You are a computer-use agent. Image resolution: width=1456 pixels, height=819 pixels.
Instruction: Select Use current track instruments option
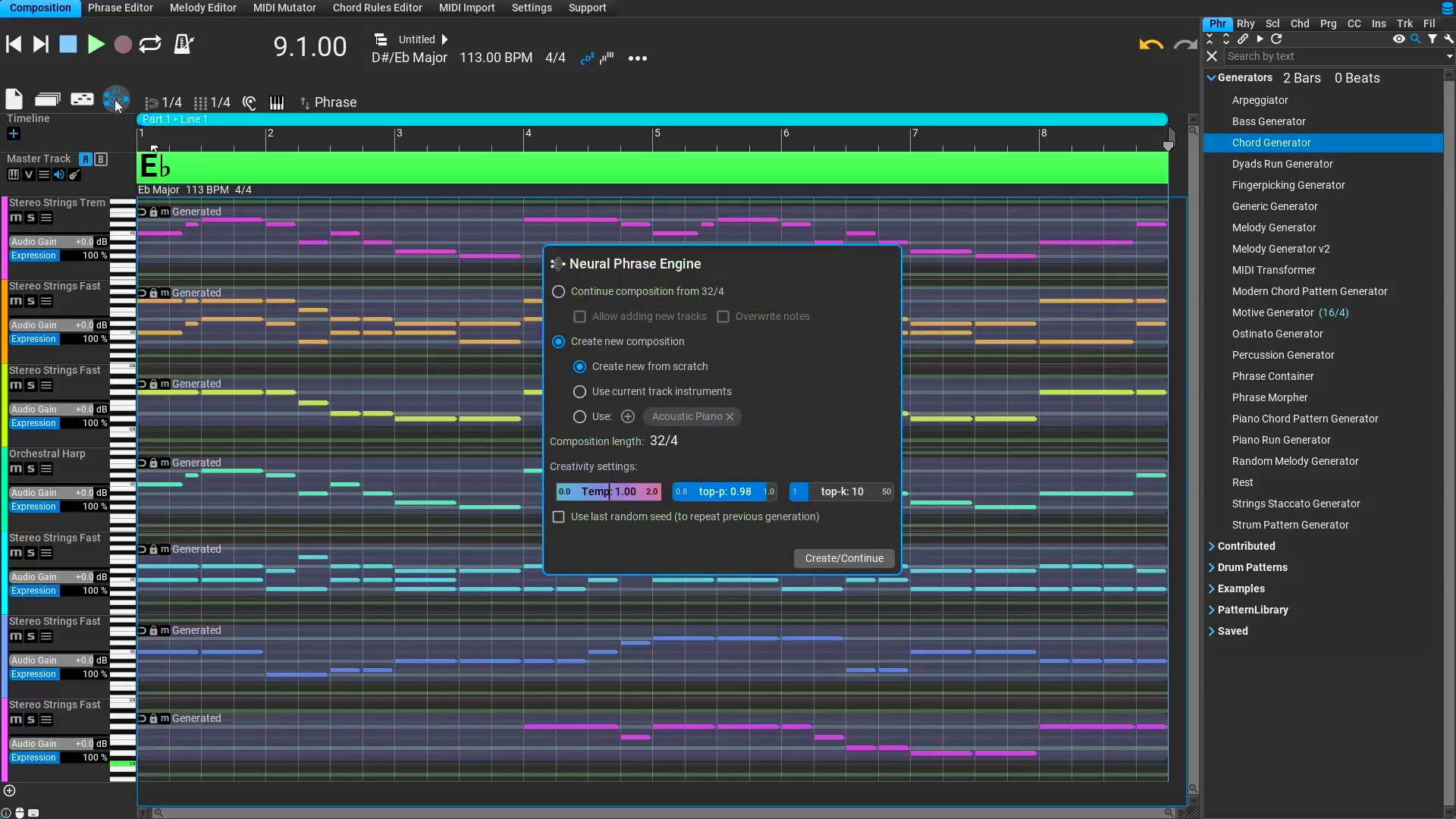coord(580,392)
